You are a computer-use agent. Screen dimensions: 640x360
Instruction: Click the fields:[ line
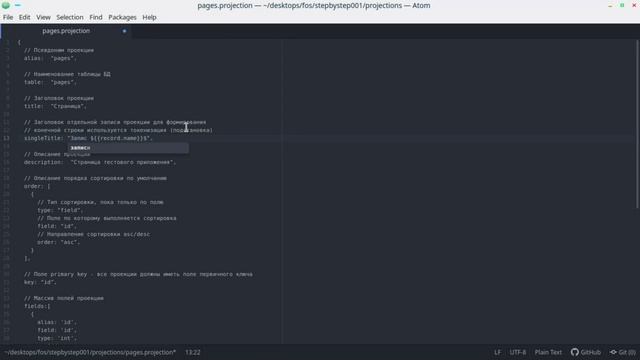click(x=37, y=306)
